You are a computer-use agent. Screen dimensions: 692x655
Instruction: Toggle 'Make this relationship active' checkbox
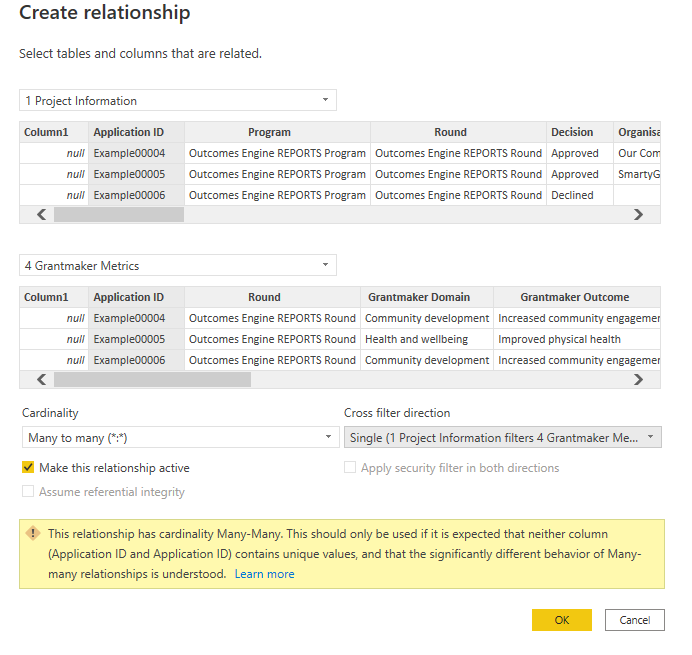pos(28,468)
